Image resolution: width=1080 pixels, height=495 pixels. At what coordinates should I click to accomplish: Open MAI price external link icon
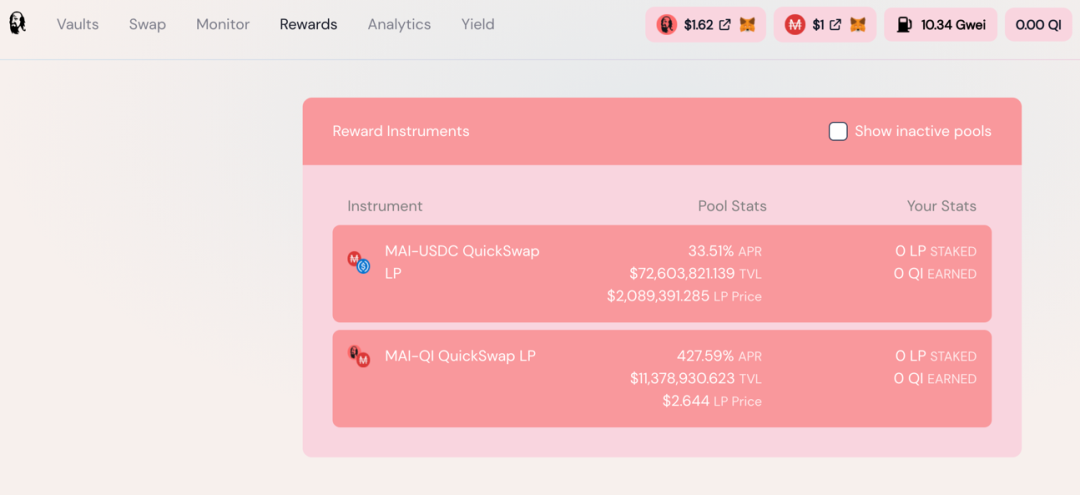coord(835,25)
